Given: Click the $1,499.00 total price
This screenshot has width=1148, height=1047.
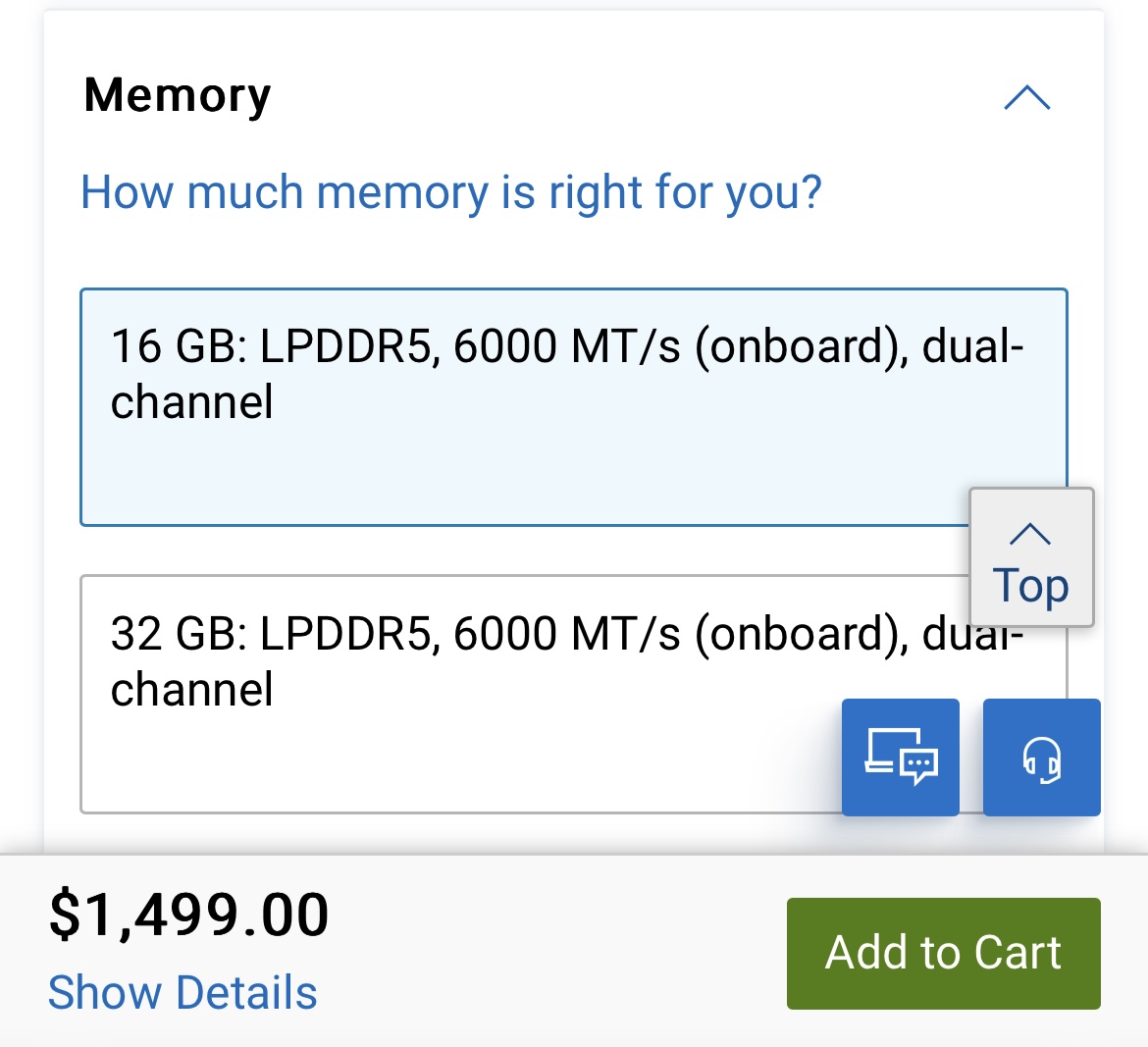Looking at the screenshot, I should pyautogui.click(x=189, y=915).
